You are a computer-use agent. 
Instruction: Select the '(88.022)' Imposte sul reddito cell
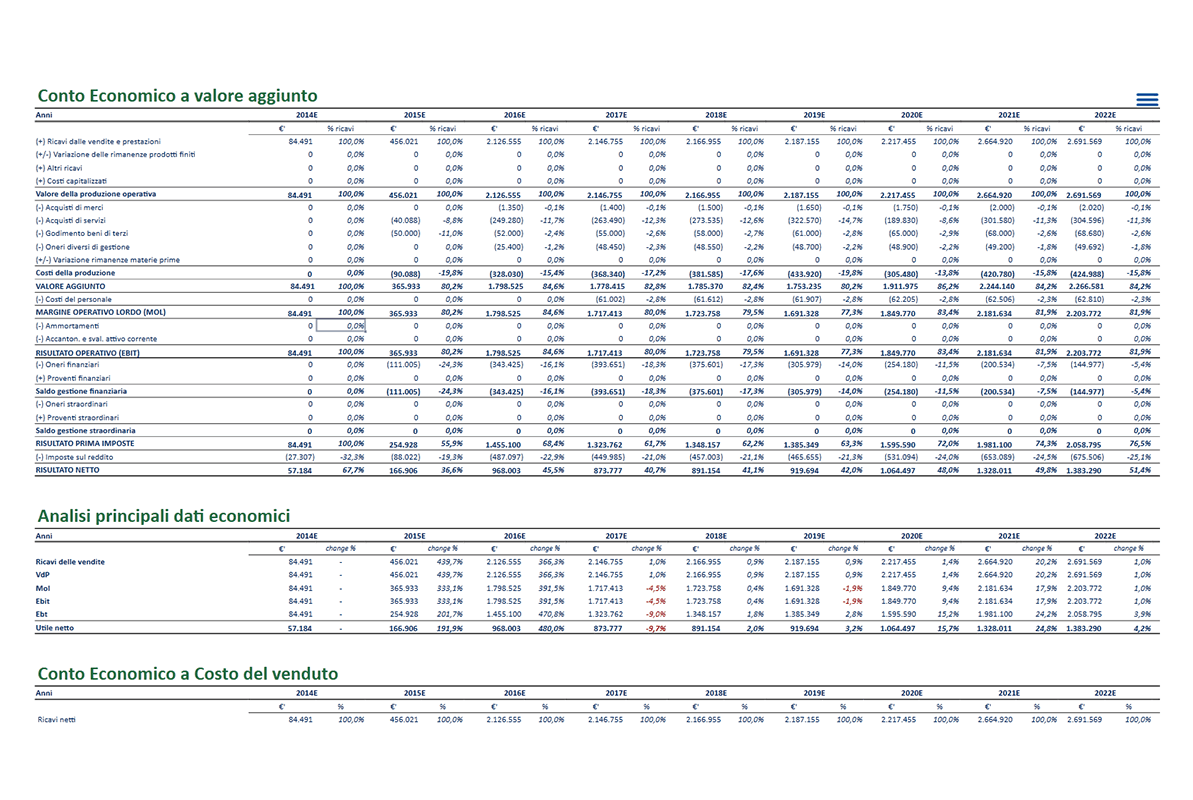point(405,457)
